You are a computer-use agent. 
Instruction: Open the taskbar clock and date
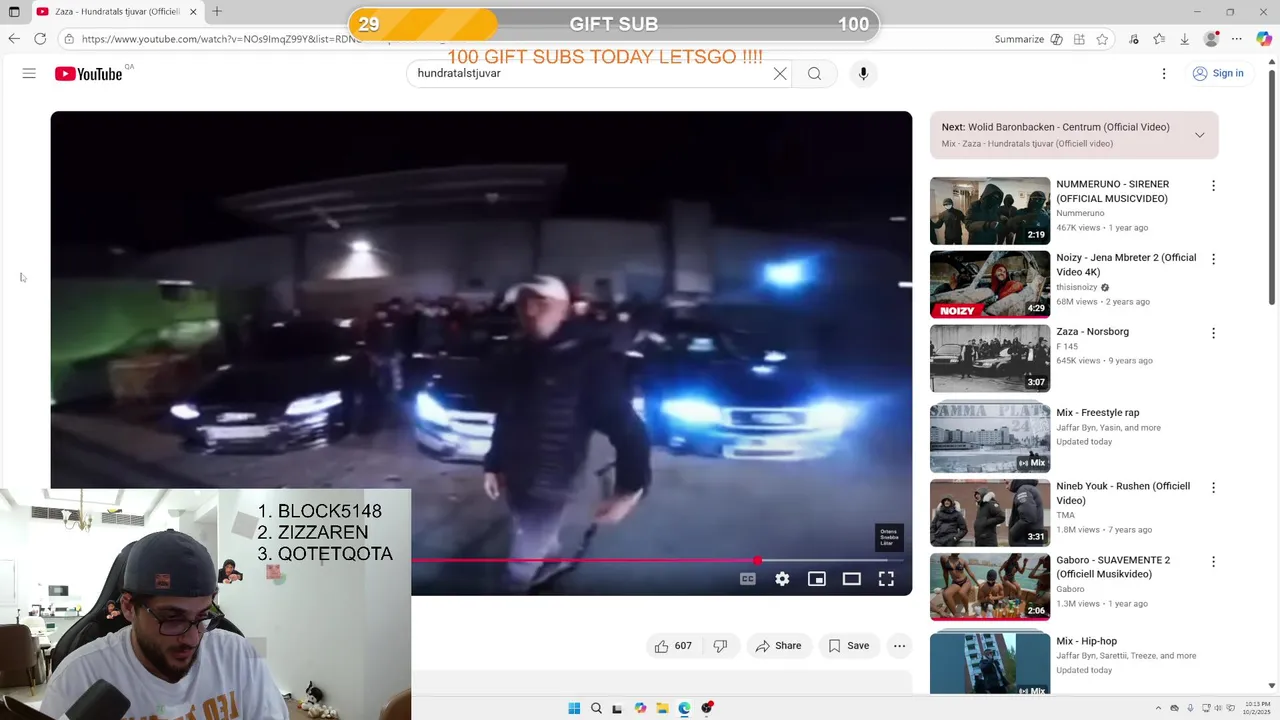(x=1255, y=708)
